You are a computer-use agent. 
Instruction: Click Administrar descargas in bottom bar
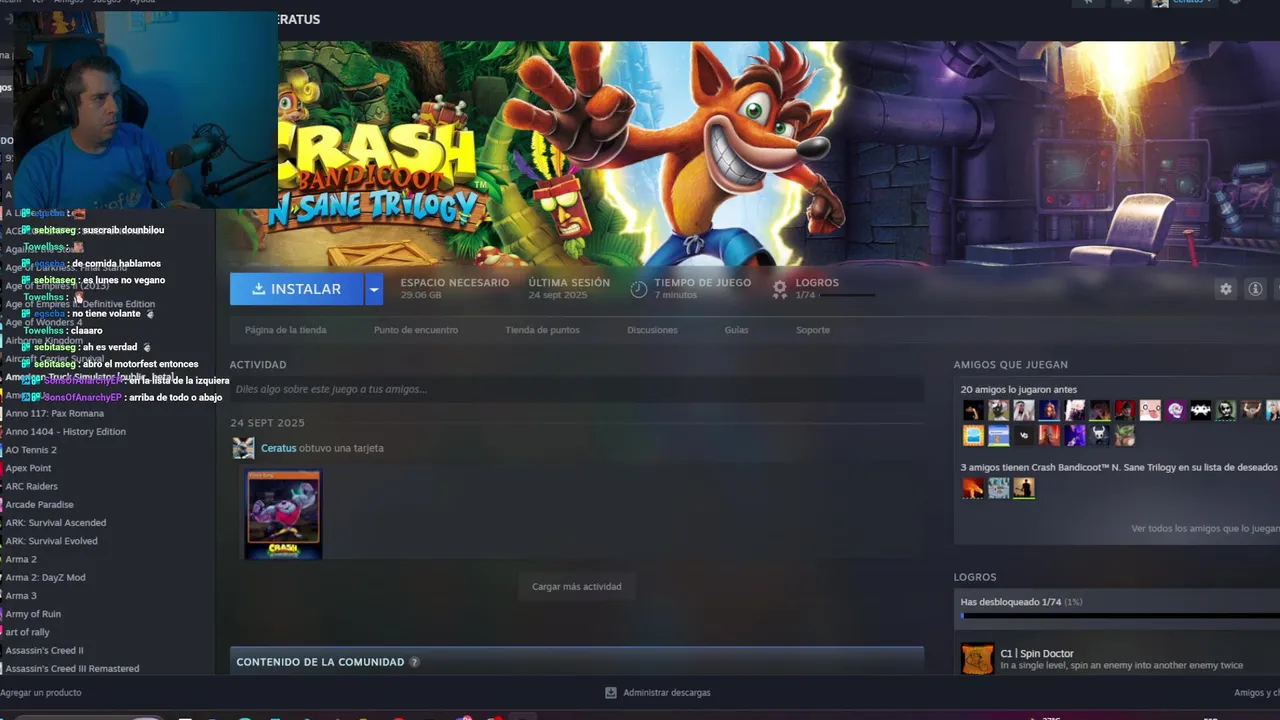(x=666, y=693)
